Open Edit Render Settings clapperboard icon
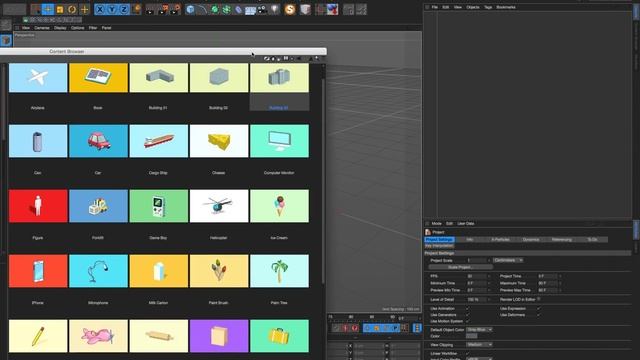The height and width of the screenshot is (360, 640). (x=175, y=9)
